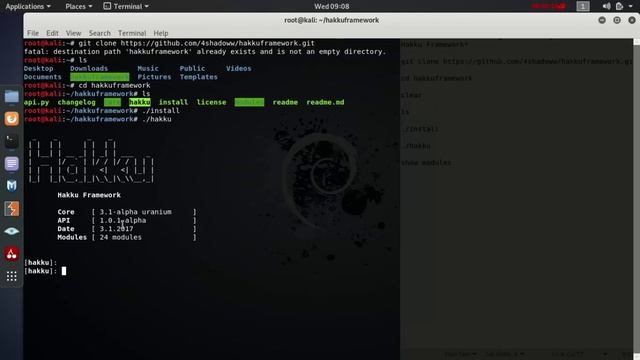The height and width of the screenshot is (360, 640).
Task: Minimize the terminal window
Action: coord(602,20)
